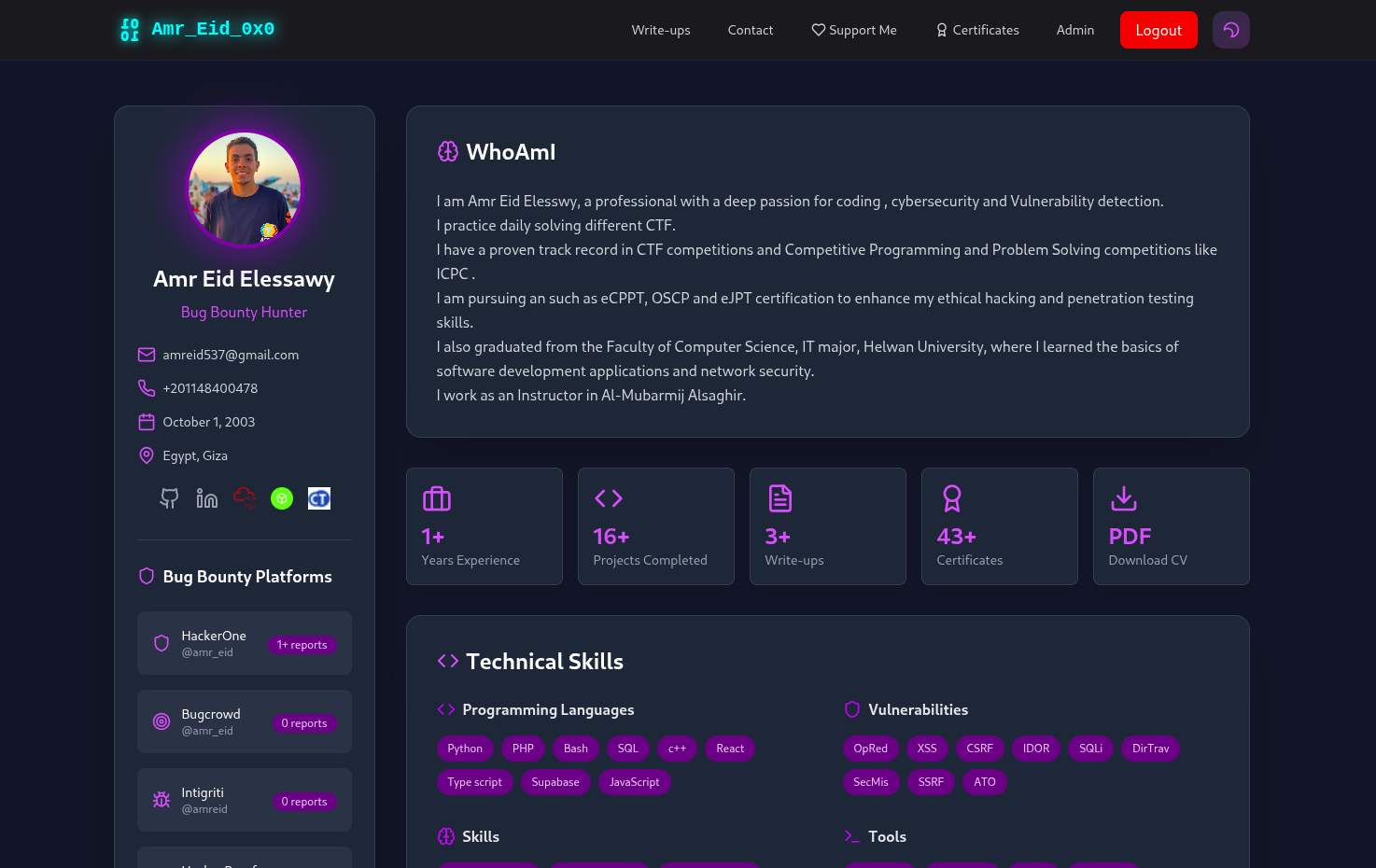Viewport: 1376px width, 868px height.
Task: Click the Type script skill tag
Action: coord(474,782)
